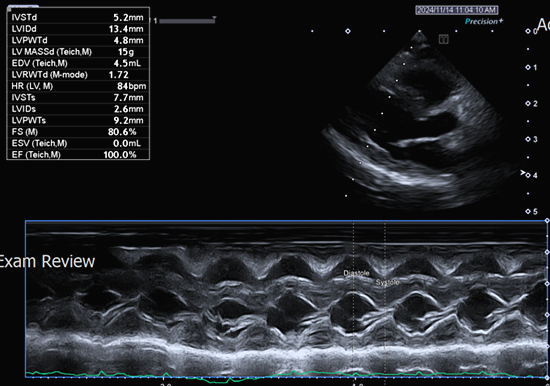Select the focus position arrow near depth 4
Screen dimensions: 550x386
(x=523, y=173)
